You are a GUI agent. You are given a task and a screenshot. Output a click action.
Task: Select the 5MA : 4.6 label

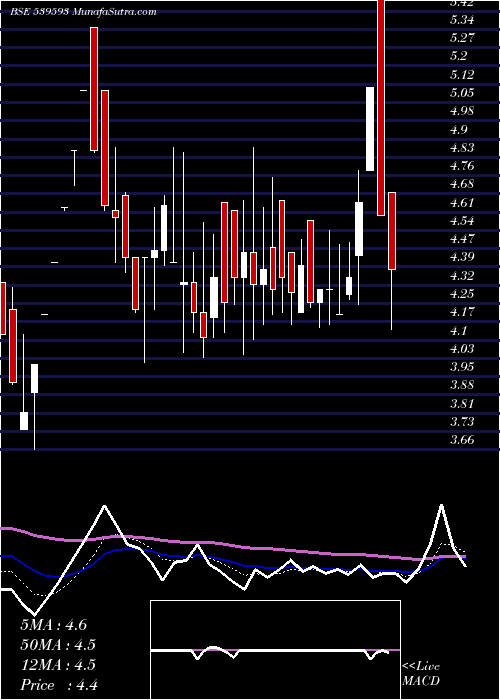pyautogui.click(x=54, y=625)
